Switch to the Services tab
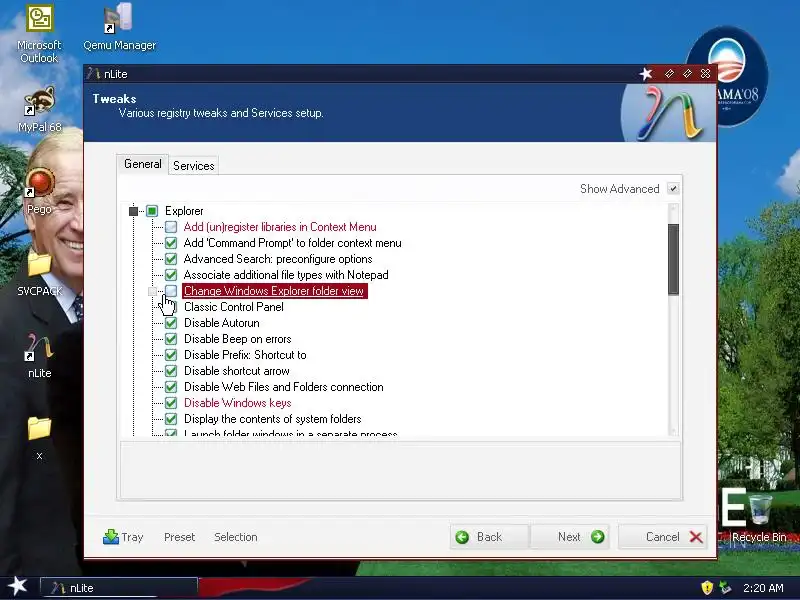Viewport: 800px width, 600px height. (x=193, y=166)
